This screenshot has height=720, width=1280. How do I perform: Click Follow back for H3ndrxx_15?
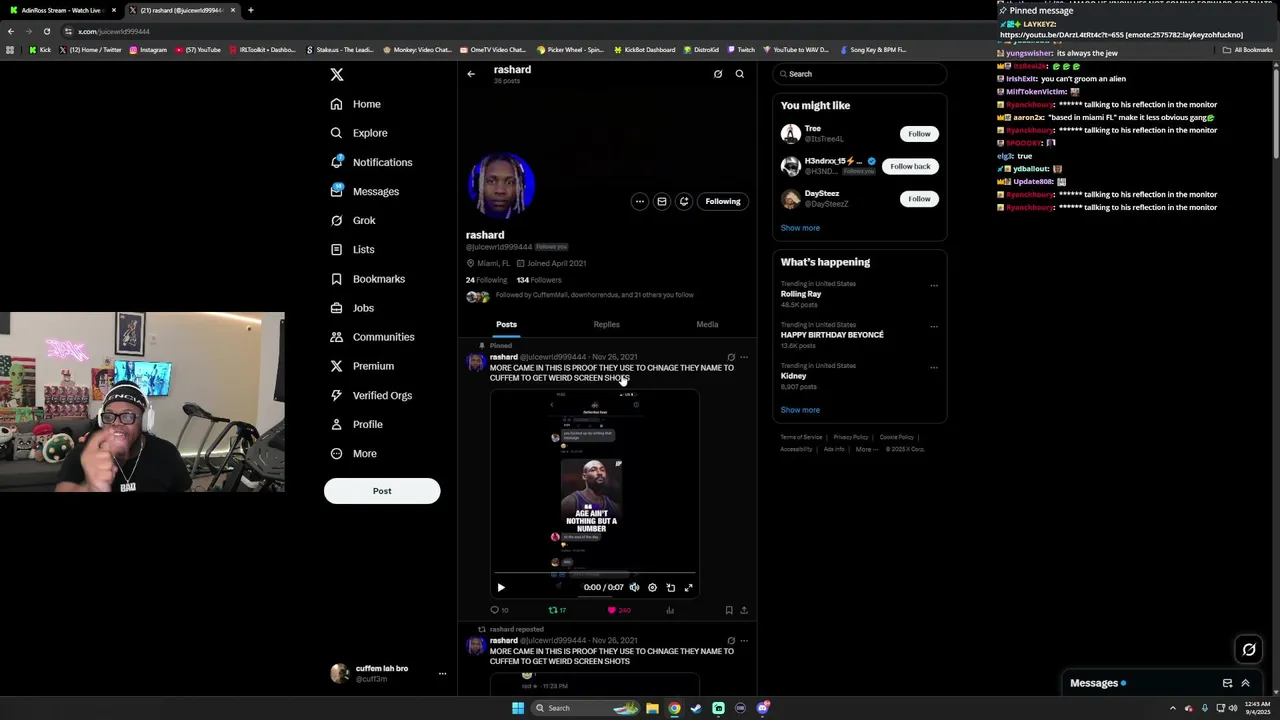[910, 166]
